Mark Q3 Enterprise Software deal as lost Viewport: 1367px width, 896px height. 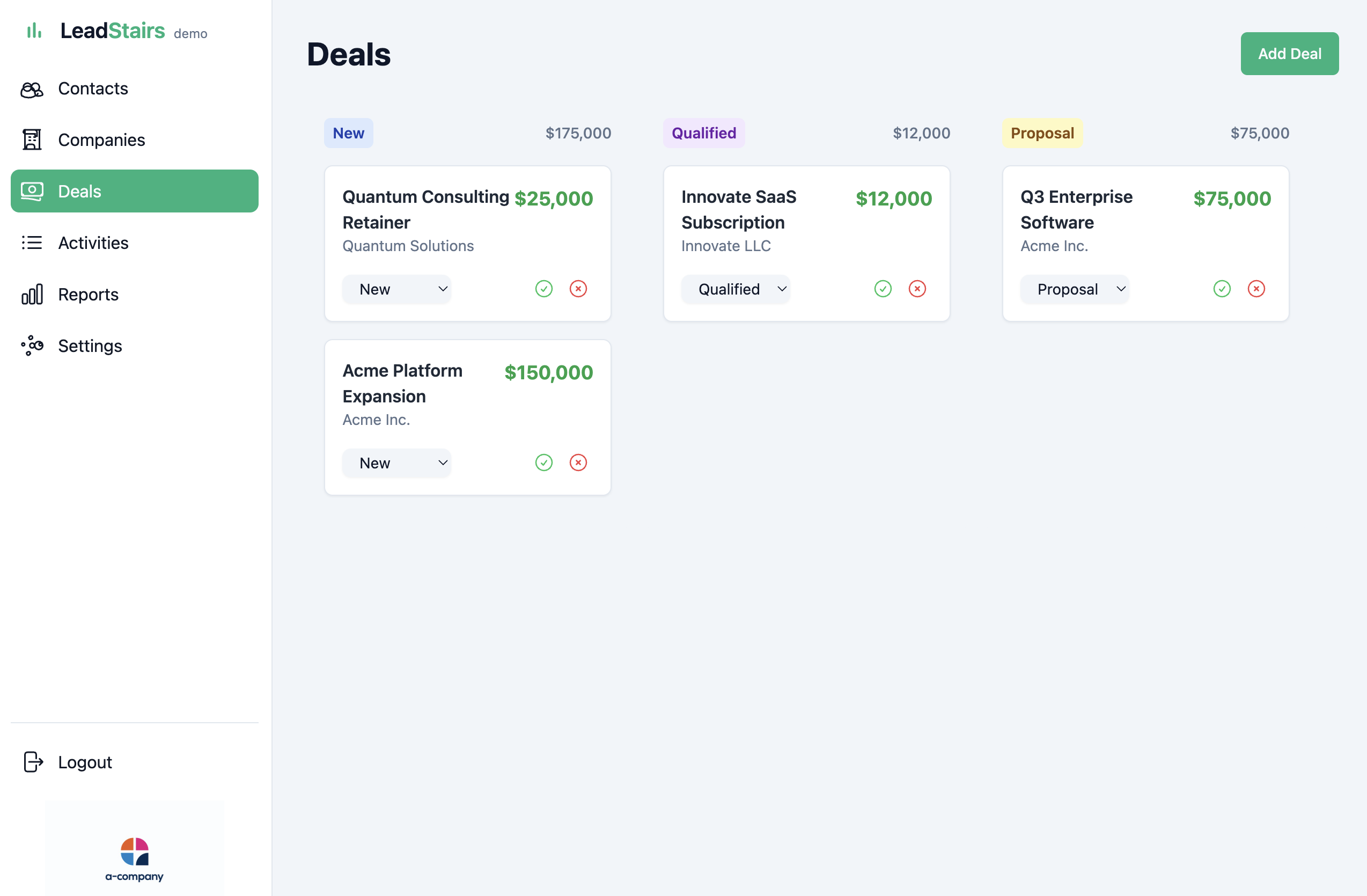tap(1255, 289)
